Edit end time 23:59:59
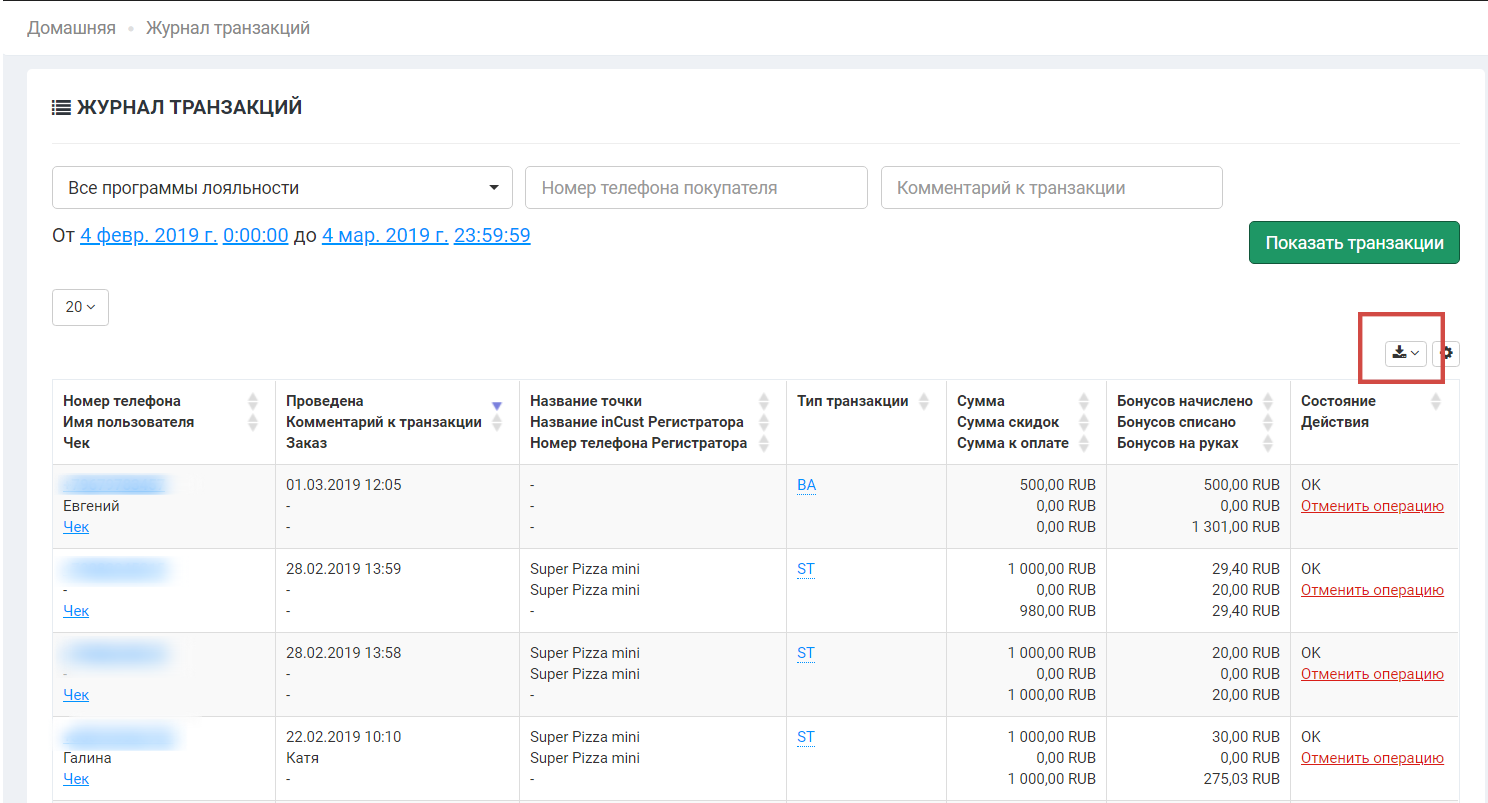The image size is (1488, 803). tap(492, 236)
